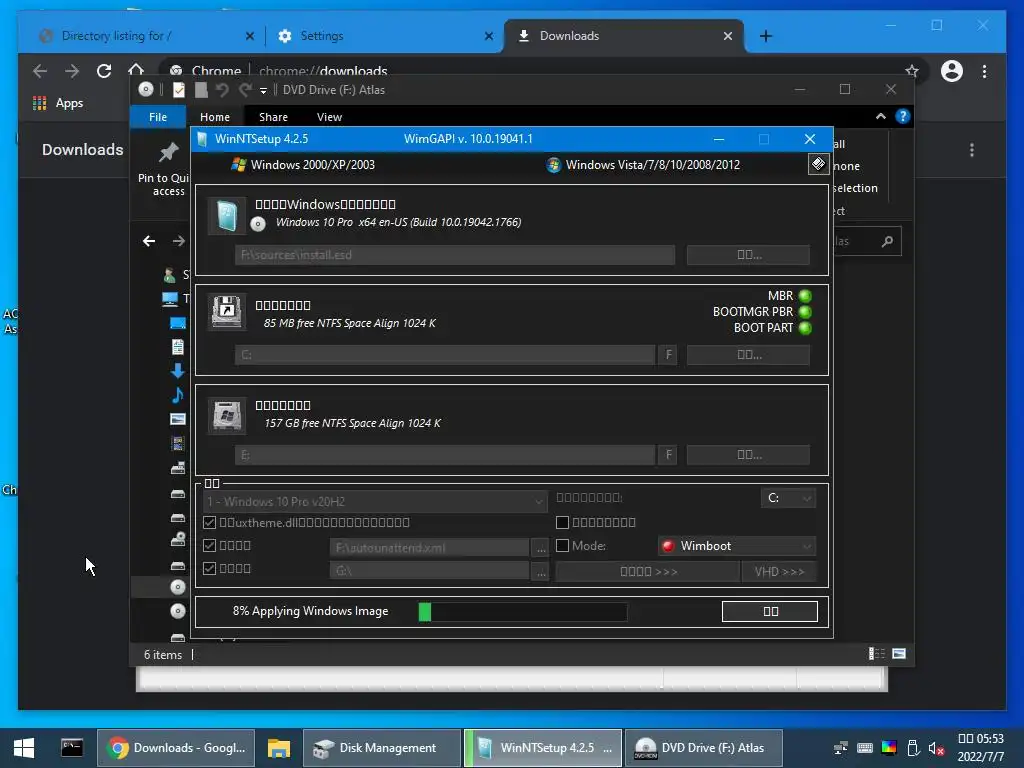
Task: Click the F button beside the C: boot drive field
Action: 668,355
